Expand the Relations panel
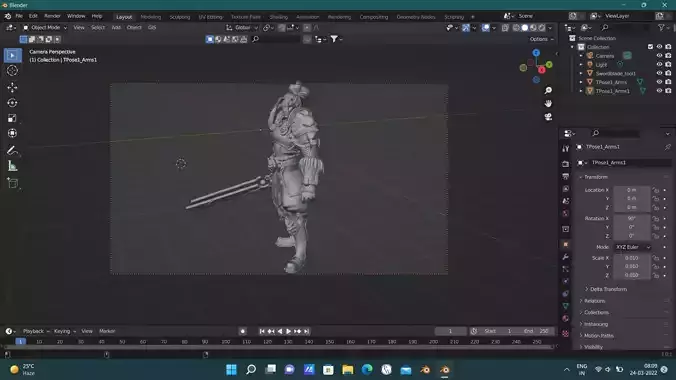The image size is (676, 380). tap(594, 301)
